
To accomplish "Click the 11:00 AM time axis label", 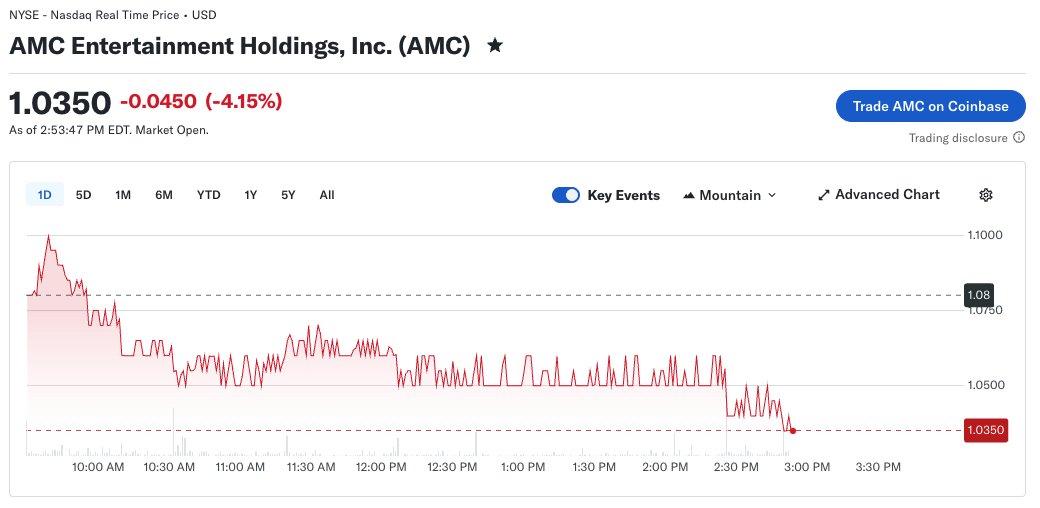I will click(x=239, y=467).
